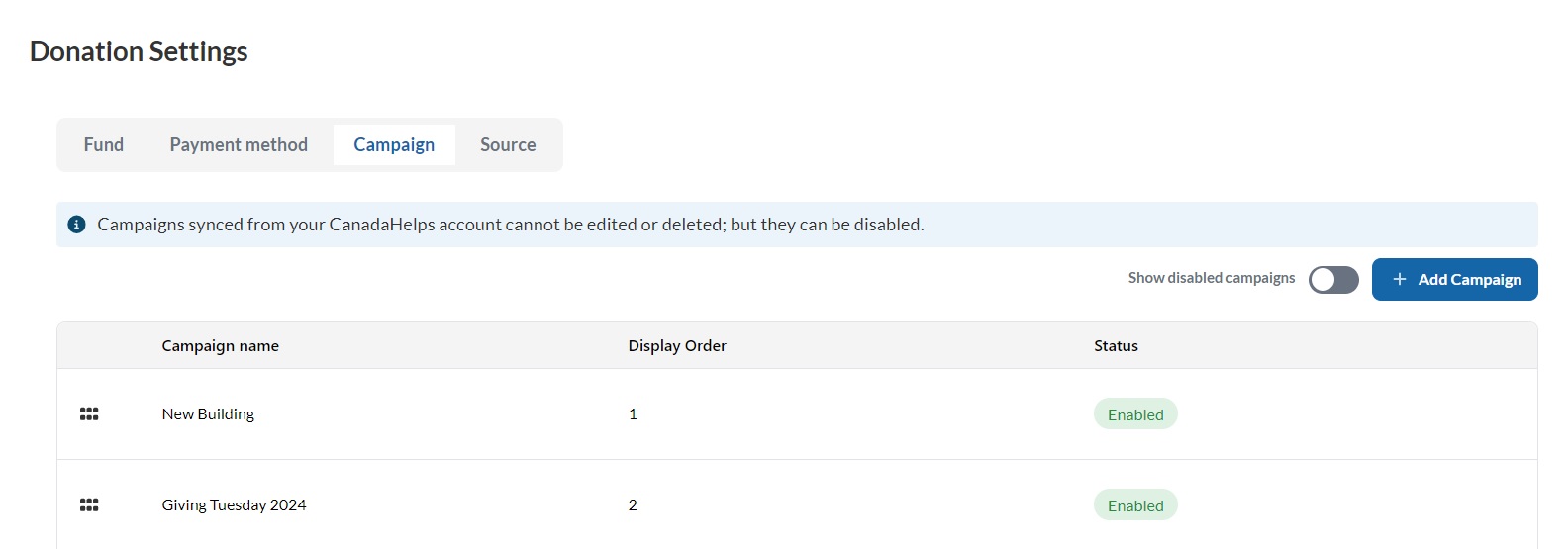Screen dimensions: 1568x549
Task: Select the New Building campaign name
Action: [208, 414]
